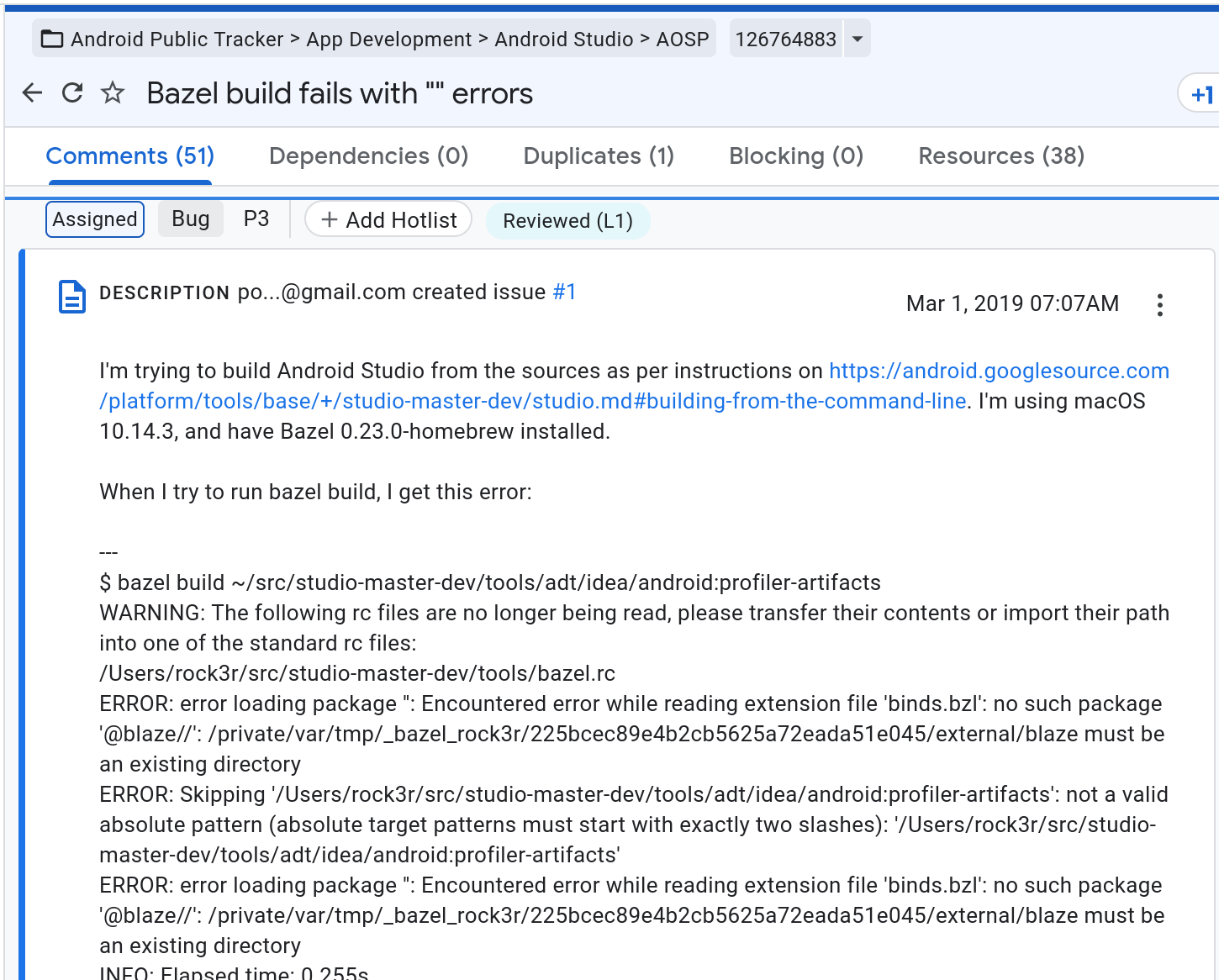
Task: Click the AOSP breadcrumb
Action: click(683, 40)
